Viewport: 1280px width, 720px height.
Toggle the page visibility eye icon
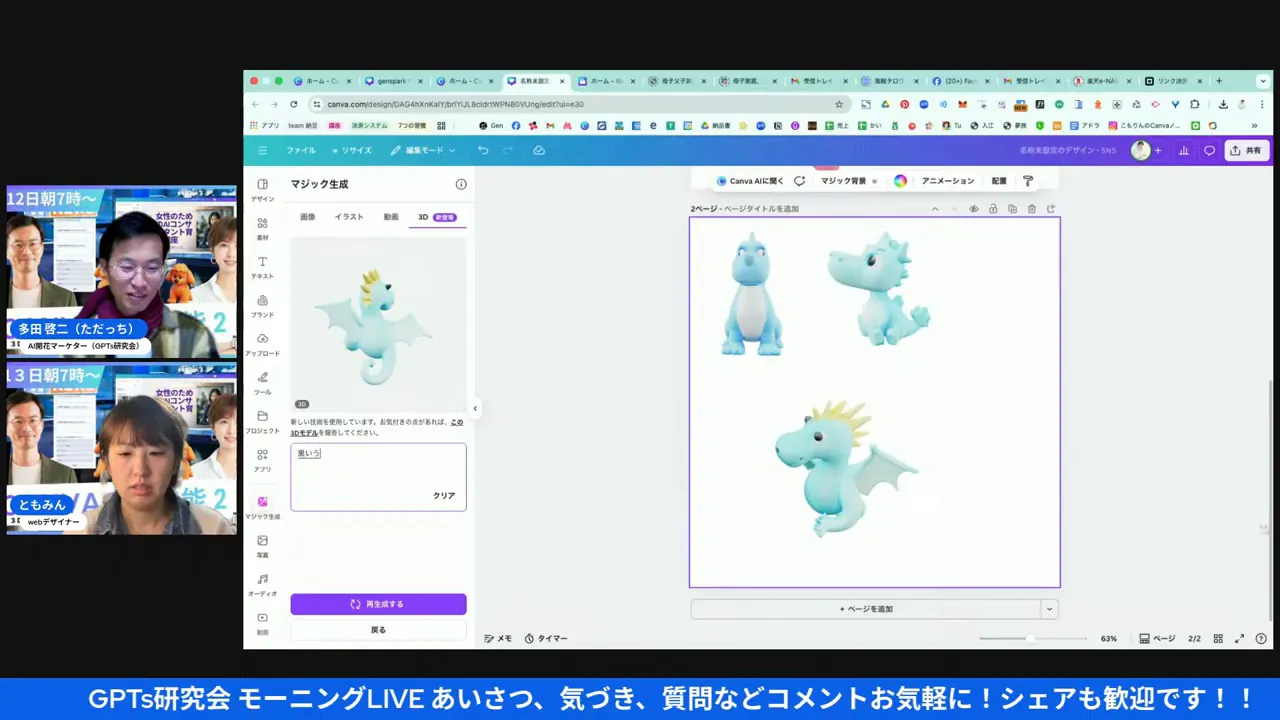point(973,209)
